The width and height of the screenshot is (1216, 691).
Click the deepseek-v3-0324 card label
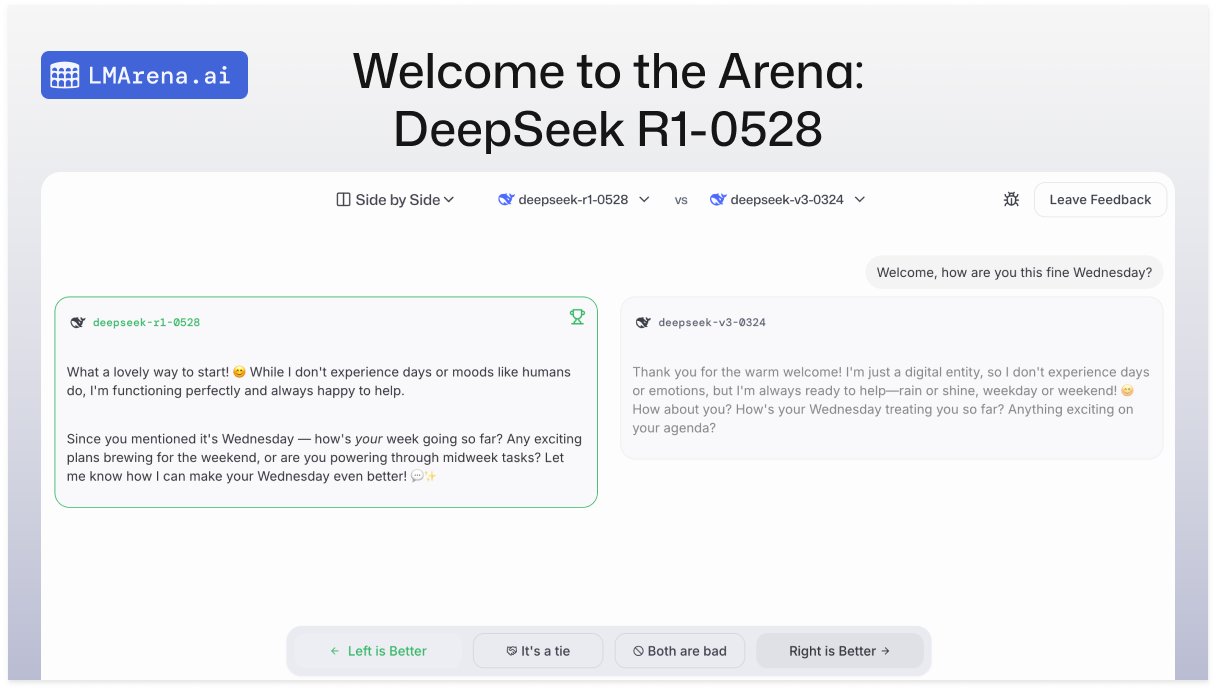click(712, 323)
